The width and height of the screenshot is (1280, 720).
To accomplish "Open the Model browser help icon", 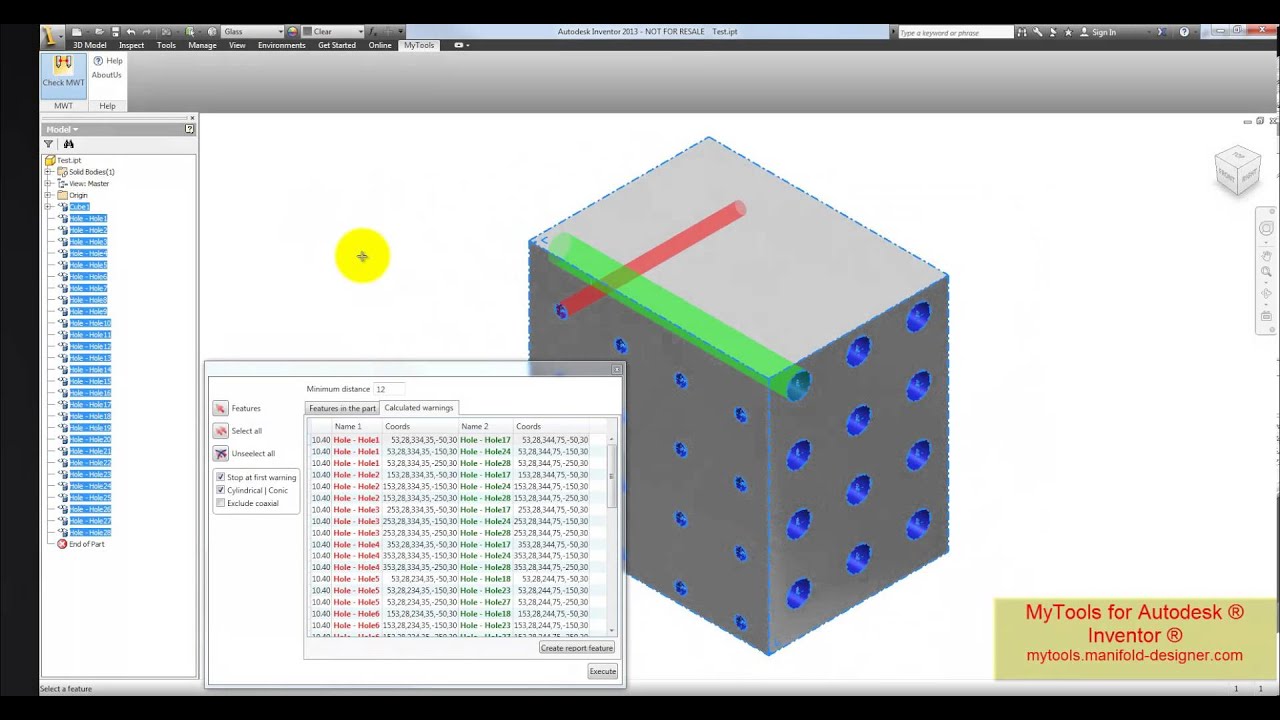I will (x=189, y=129).
